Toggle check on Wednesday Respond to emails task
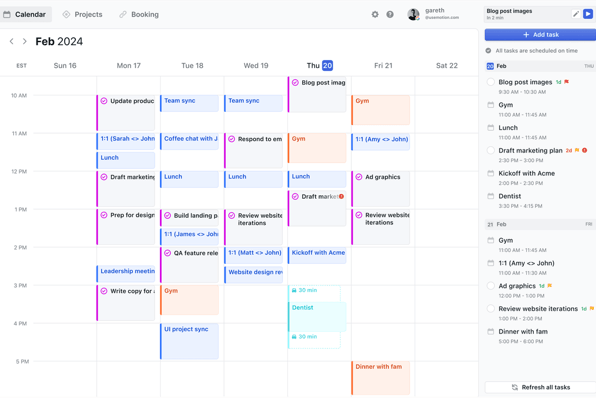Viewport: 596px width, 398px height. (x=231, y=139)
